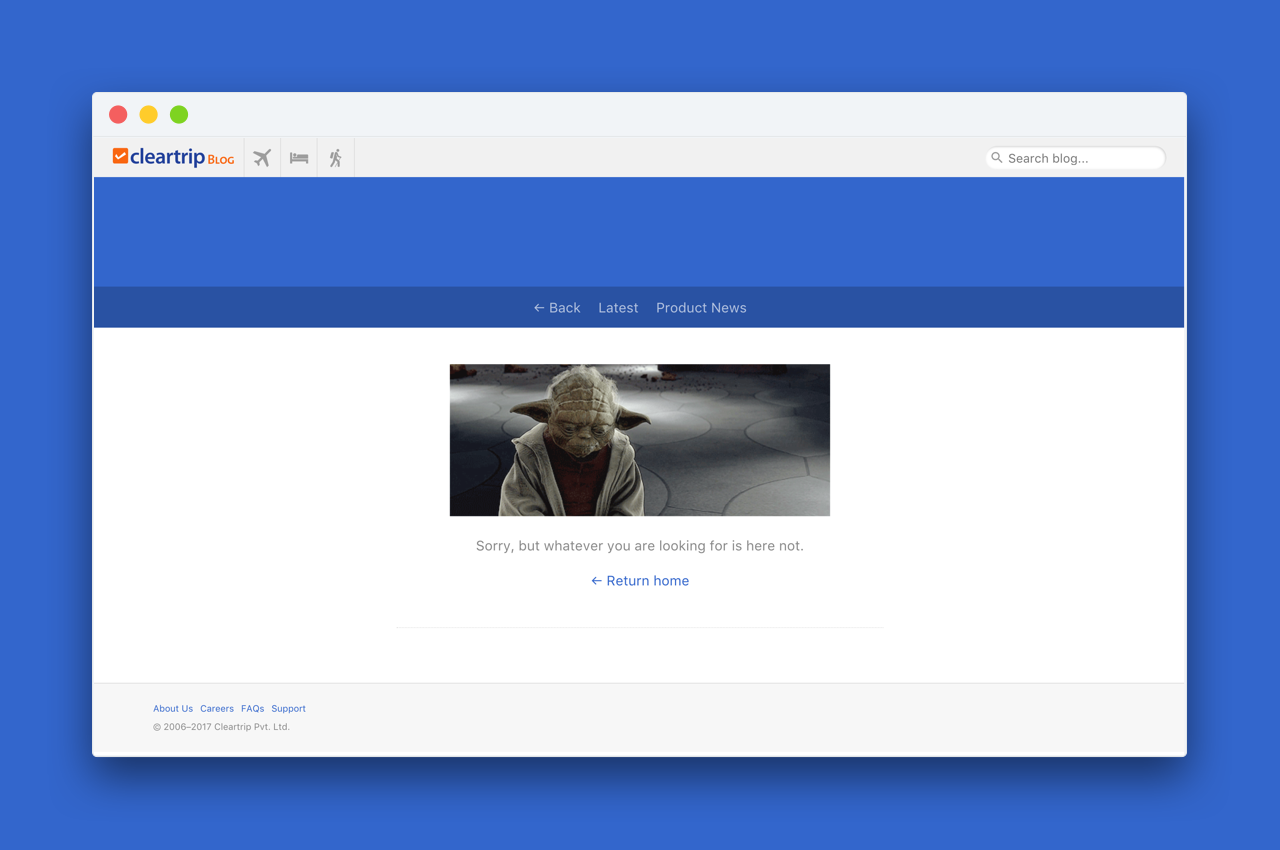Click the Yoda 404 image
Image resolution: width=1280 pixels, height=850 pixels.
click(640, 440)
